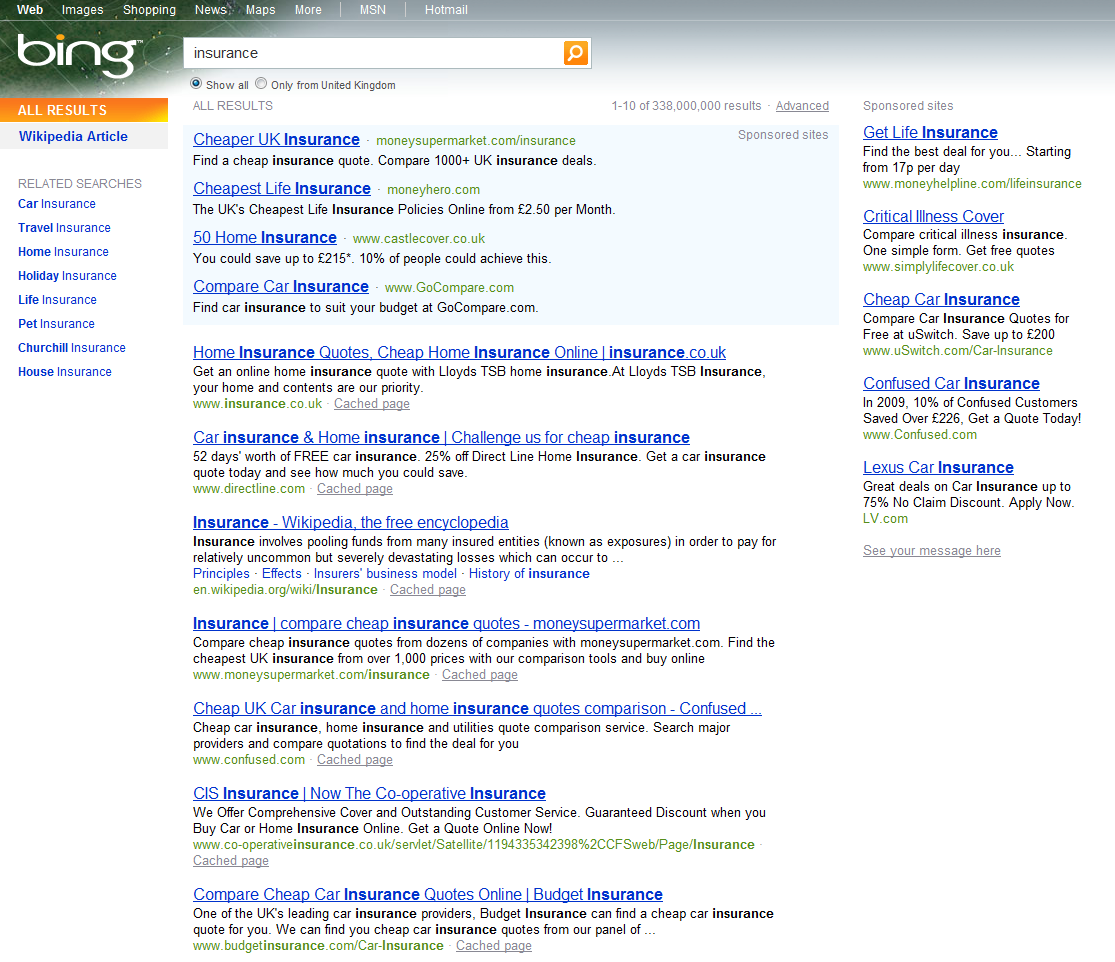
Task: View cached page for moneysupermarket.com/insurance result
Action: (480, 675)
